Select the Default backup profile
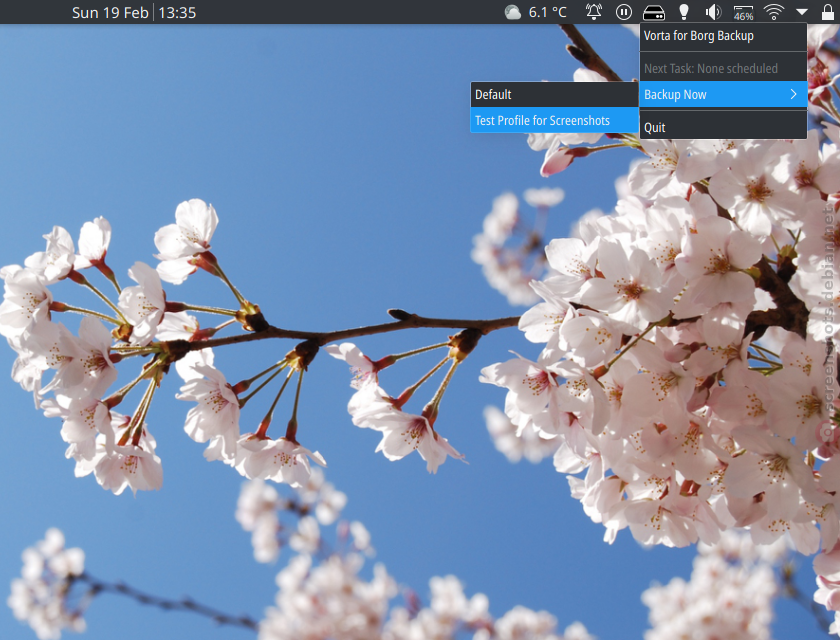The width and height of the screenshot is (840, 640). [493, 95]
